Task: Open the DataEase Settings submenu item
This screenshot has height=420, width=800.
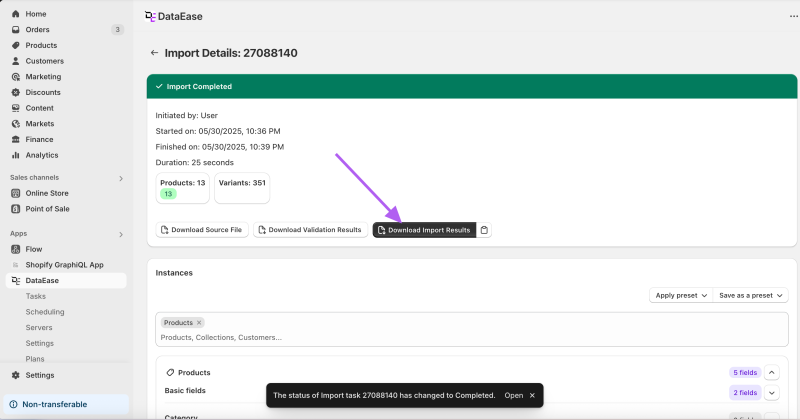Action: coord(40,343)
